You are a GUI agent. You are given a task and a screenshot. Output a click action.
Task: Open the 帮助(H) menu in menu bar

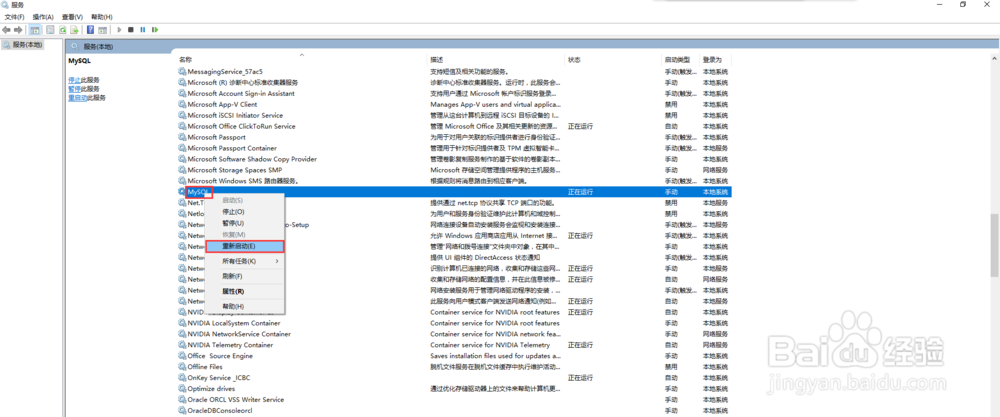[x=101, y=17]
